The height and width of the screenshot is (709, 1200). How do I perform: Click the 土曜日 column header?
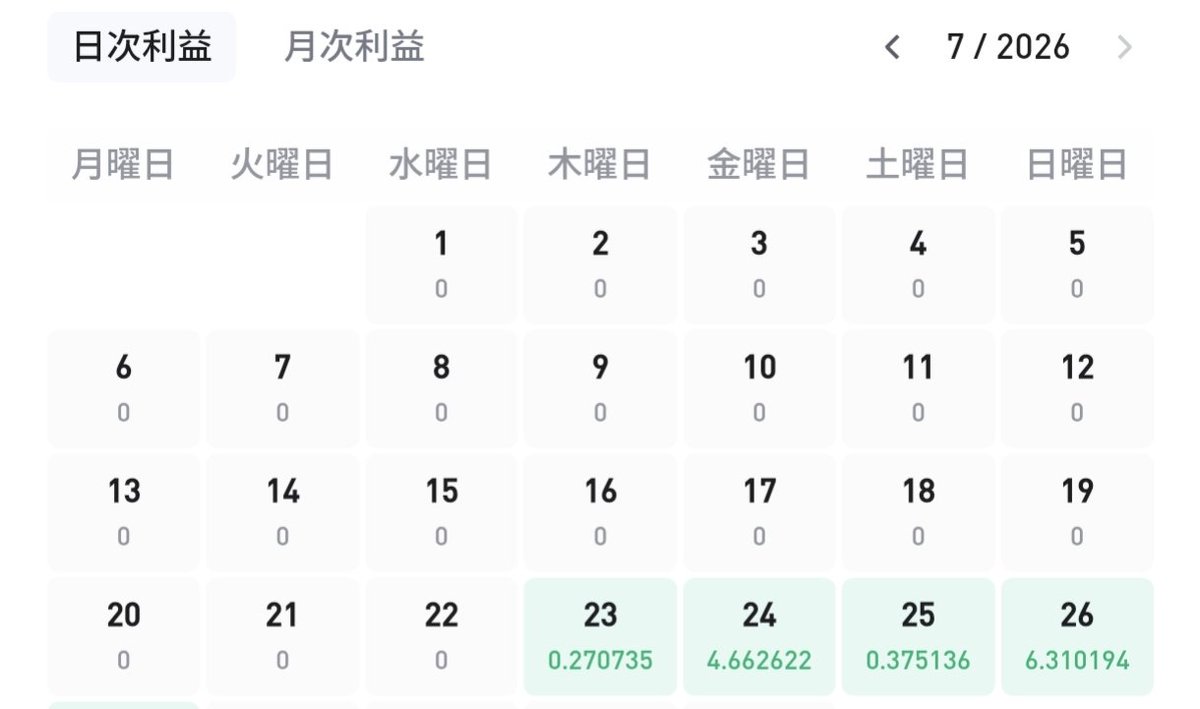(x=918, y=164)
